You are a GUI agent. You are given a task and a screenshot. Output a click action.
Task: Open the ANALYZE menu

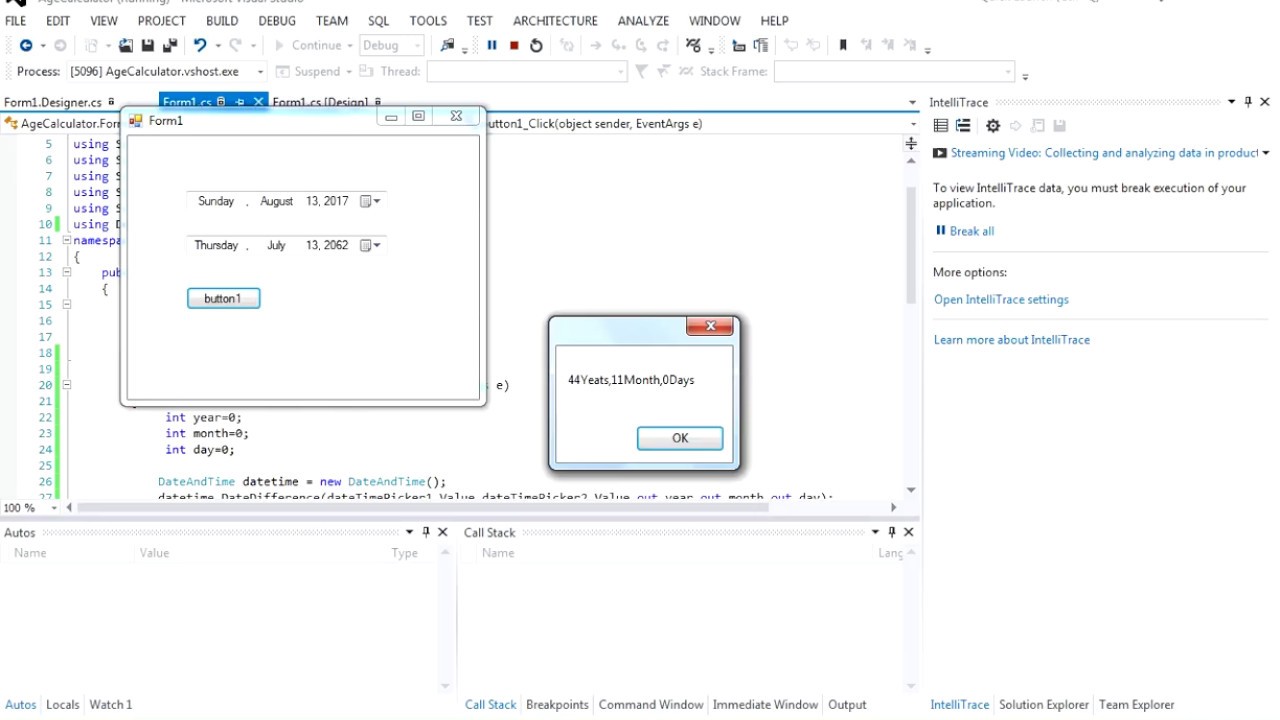pyautogui.click(x=643, y=20)
